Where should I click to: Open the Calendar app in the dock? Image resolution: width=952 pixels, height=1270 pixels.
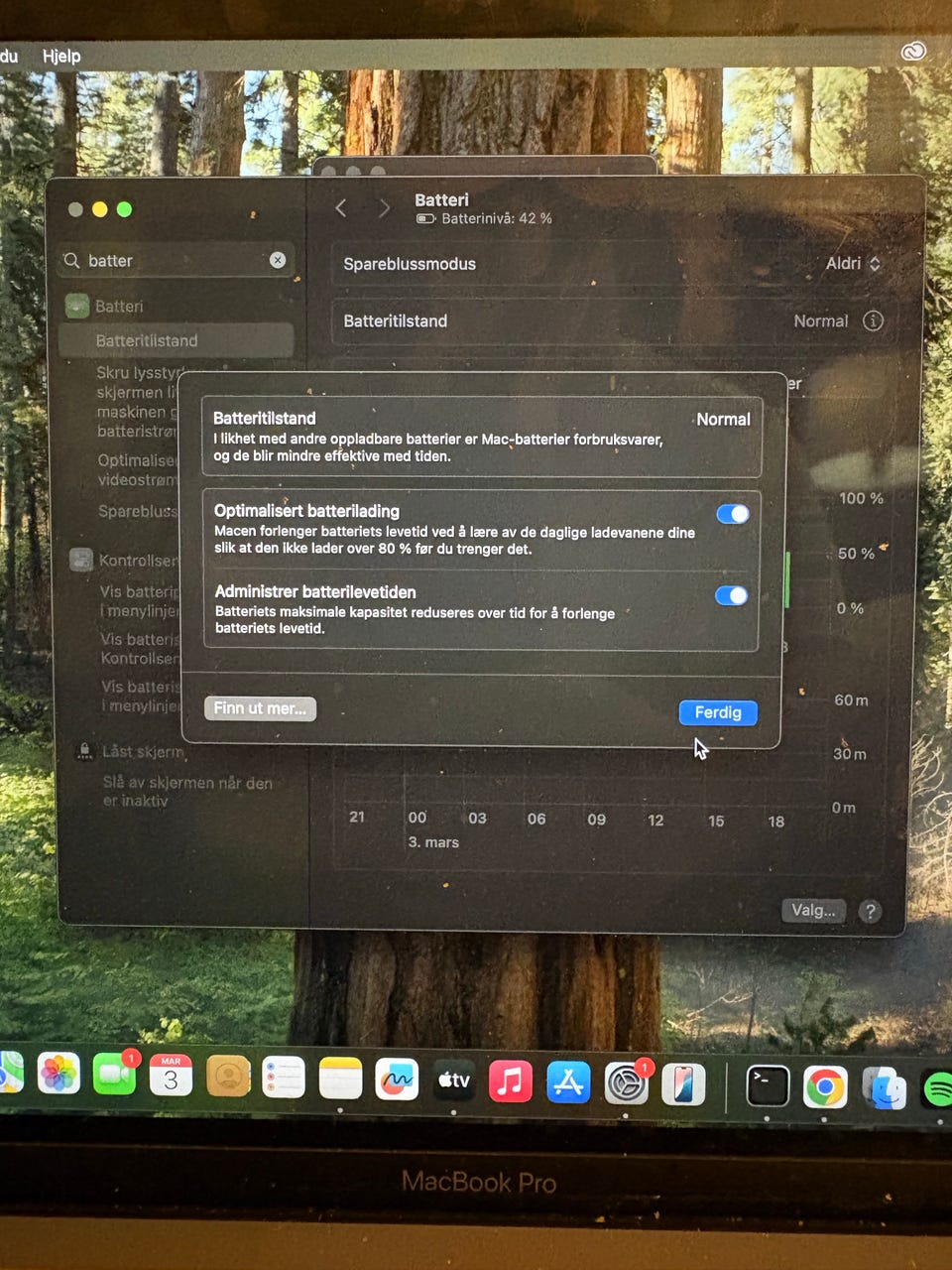(171, 1076)
